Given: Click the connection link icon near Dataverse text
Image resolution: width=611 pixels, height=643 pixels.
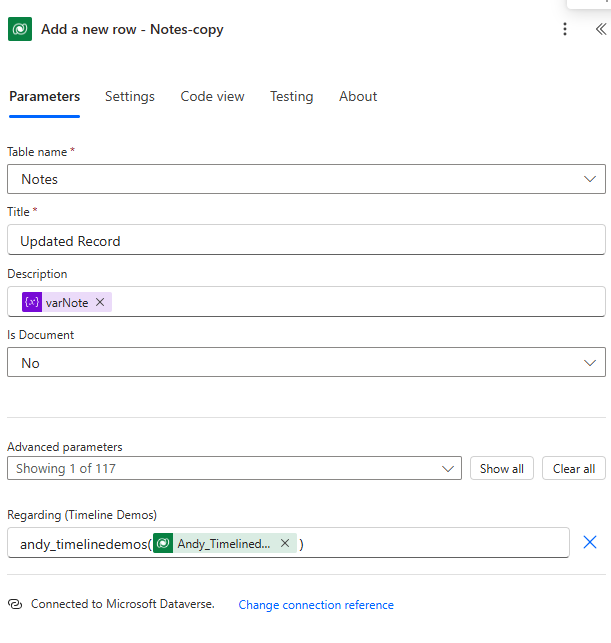Looking at the screenshot, I should [15, 604].
